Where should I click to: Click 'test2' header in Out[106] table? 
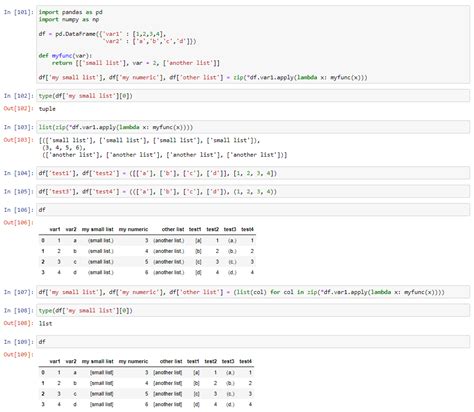[x=213, y=229]
